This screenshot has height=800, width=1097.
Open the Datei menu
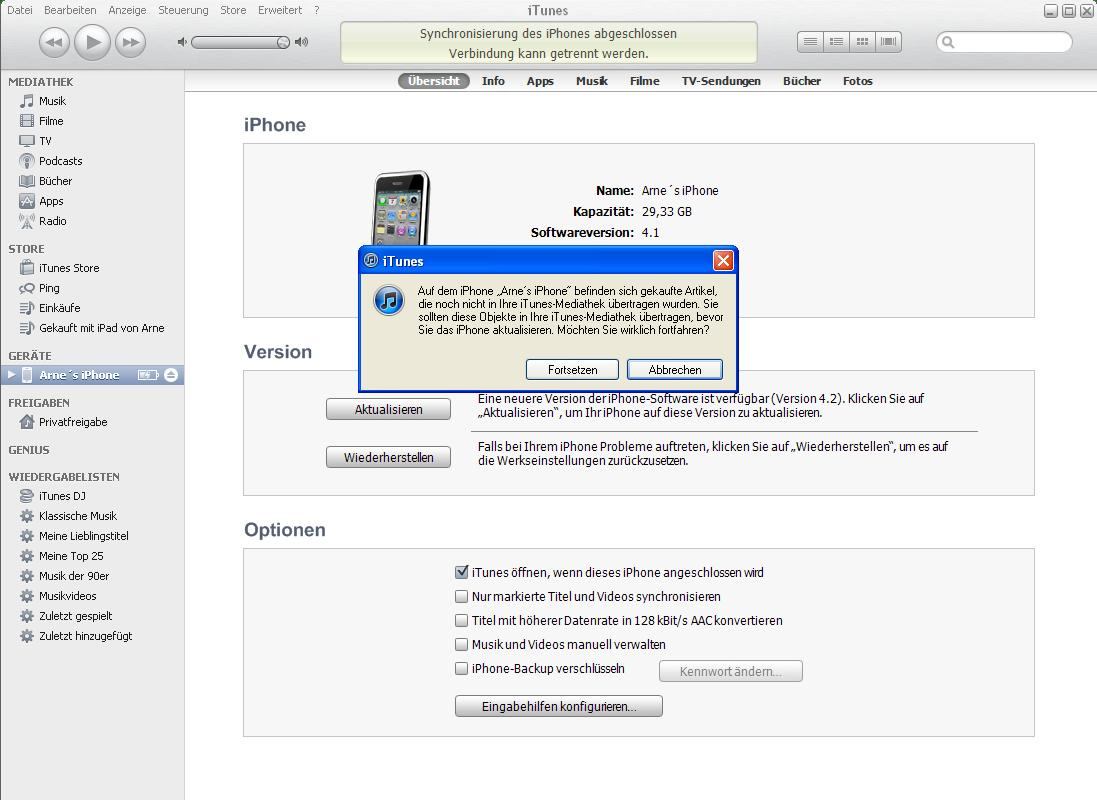pos(20,10)
